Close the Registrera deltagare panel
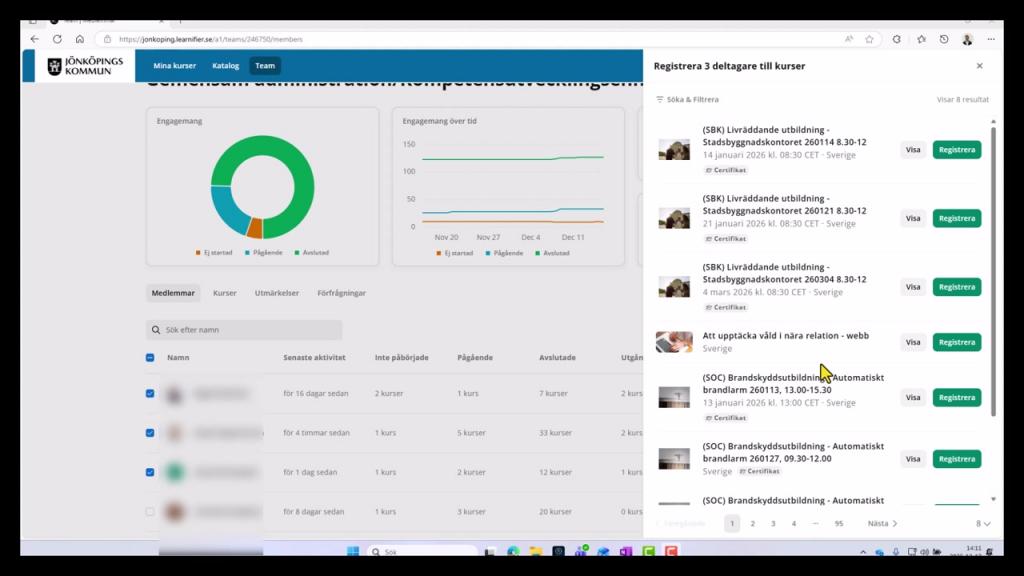The width and height of the screenshot is (1024, 576). (979, 66)
